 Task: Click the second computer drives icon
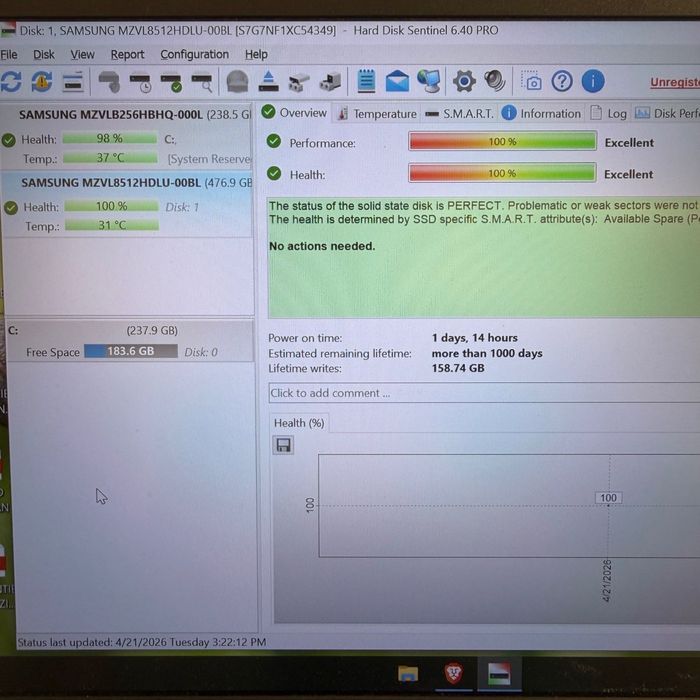pyautogui.click(x=330, y=82)
